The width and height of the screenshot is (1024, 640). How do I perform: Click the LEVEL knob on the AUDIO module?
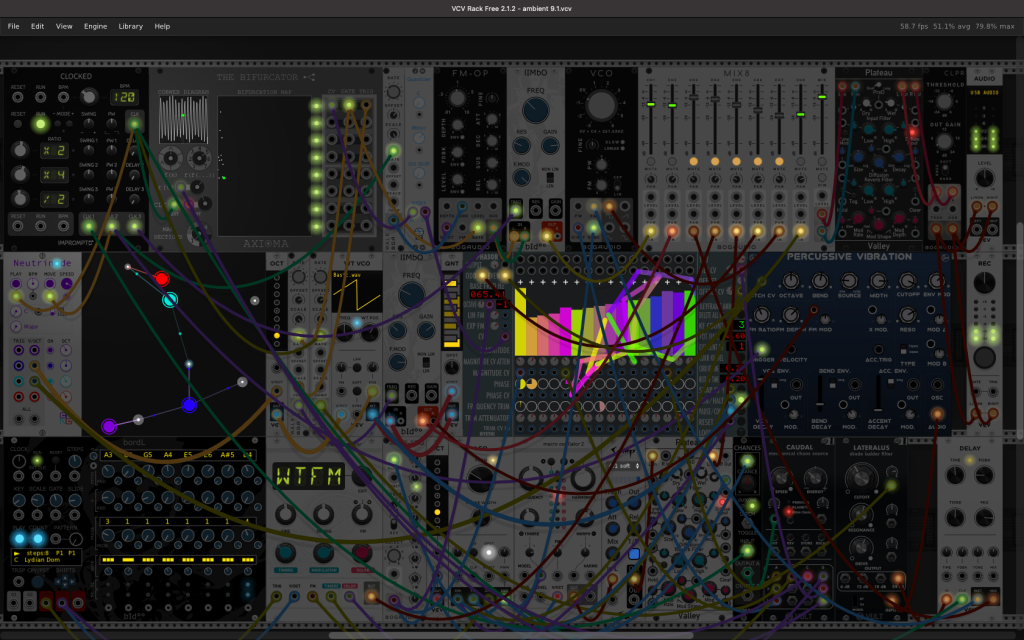pos(984,178)
